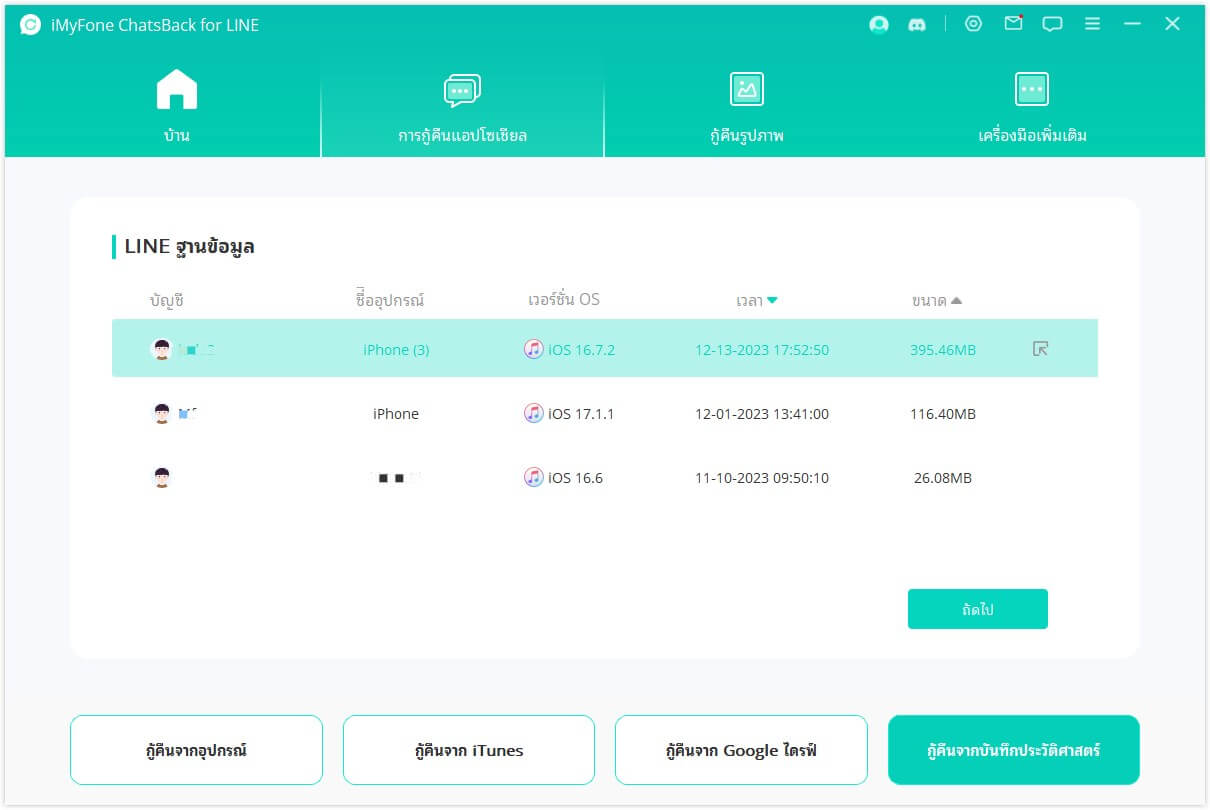Viewport: 1210px width, 810px height.
Task: Open the user account avatar icon
Action: click(879, 25)
